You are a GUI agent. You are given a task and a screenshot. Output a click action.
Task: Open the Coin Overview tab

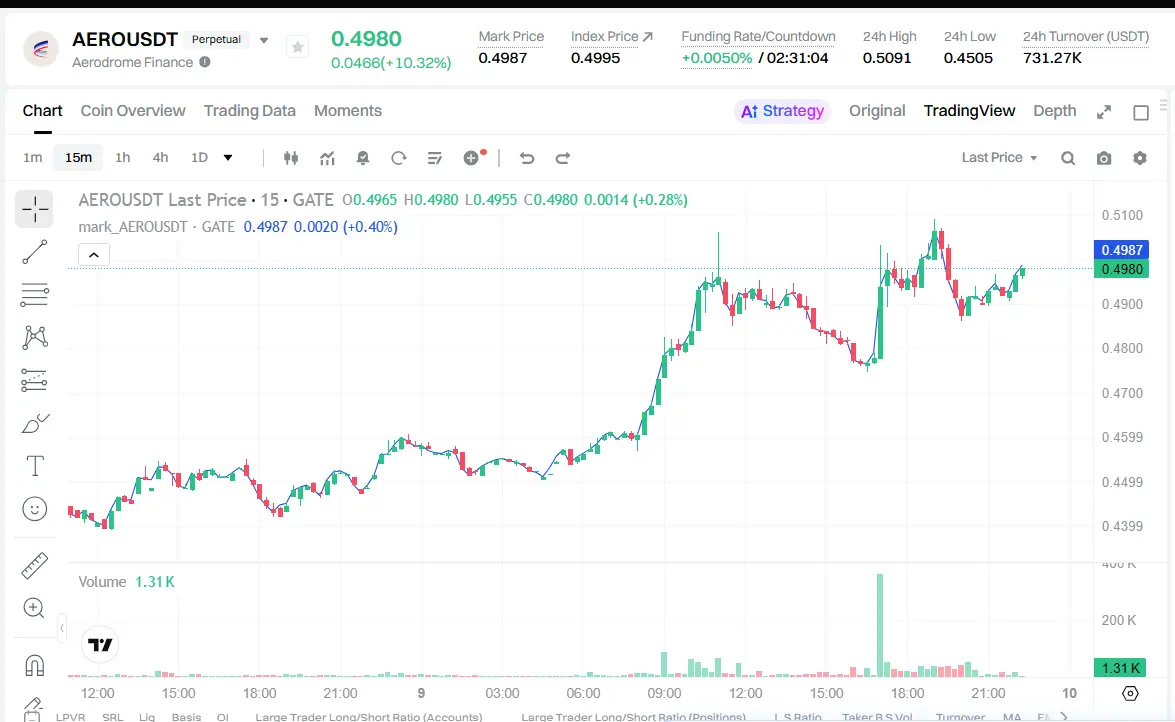click(133, 111)
